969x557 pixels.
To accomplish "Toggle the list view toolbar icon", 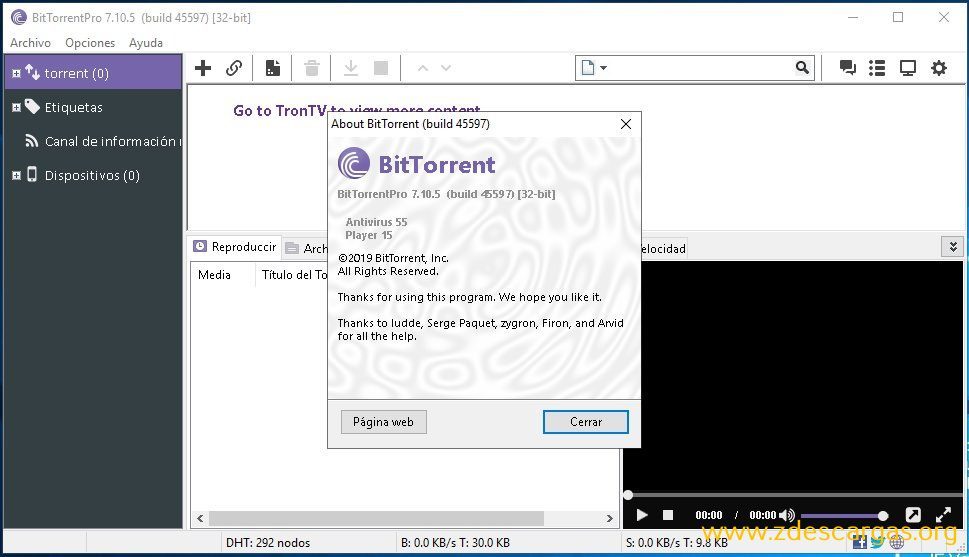I will 877,67.
